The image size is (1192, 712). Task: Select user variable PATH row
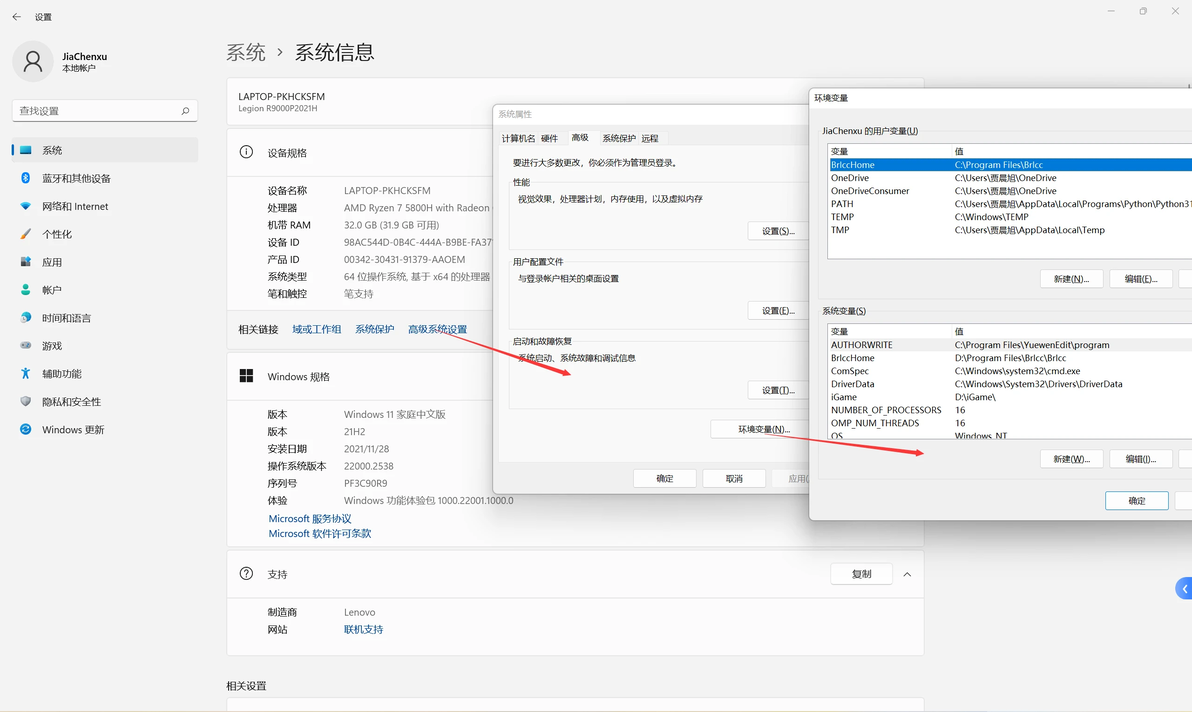click(1010, 204)
